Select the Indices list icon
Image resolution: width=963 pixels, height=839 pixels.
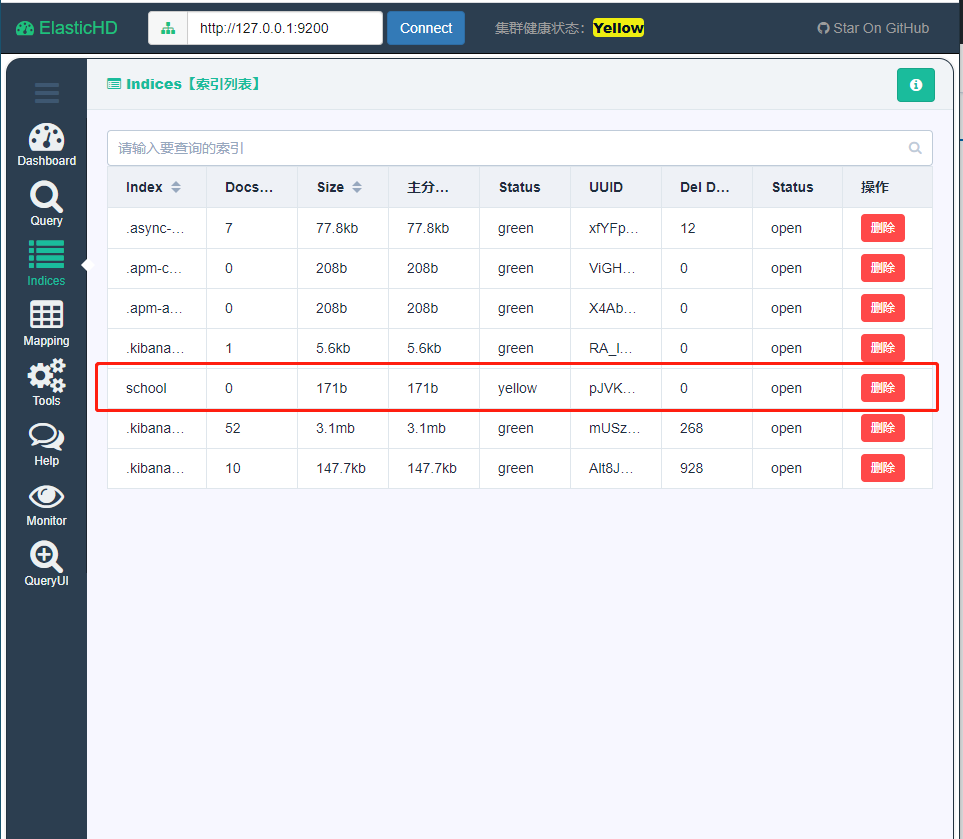[x=46, y=254]
